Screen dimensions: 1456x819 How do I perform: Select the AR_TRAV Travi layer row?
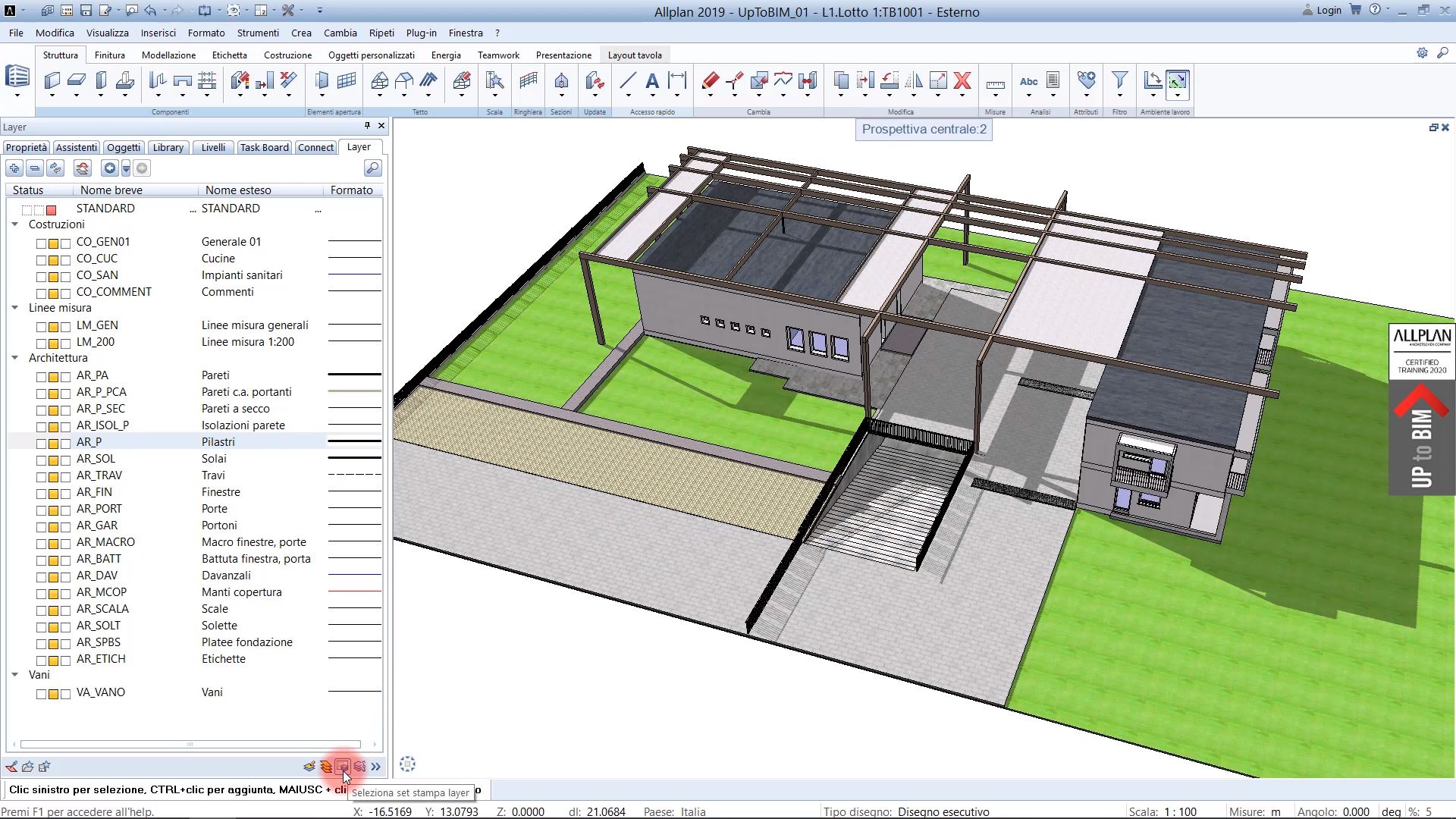194,475
